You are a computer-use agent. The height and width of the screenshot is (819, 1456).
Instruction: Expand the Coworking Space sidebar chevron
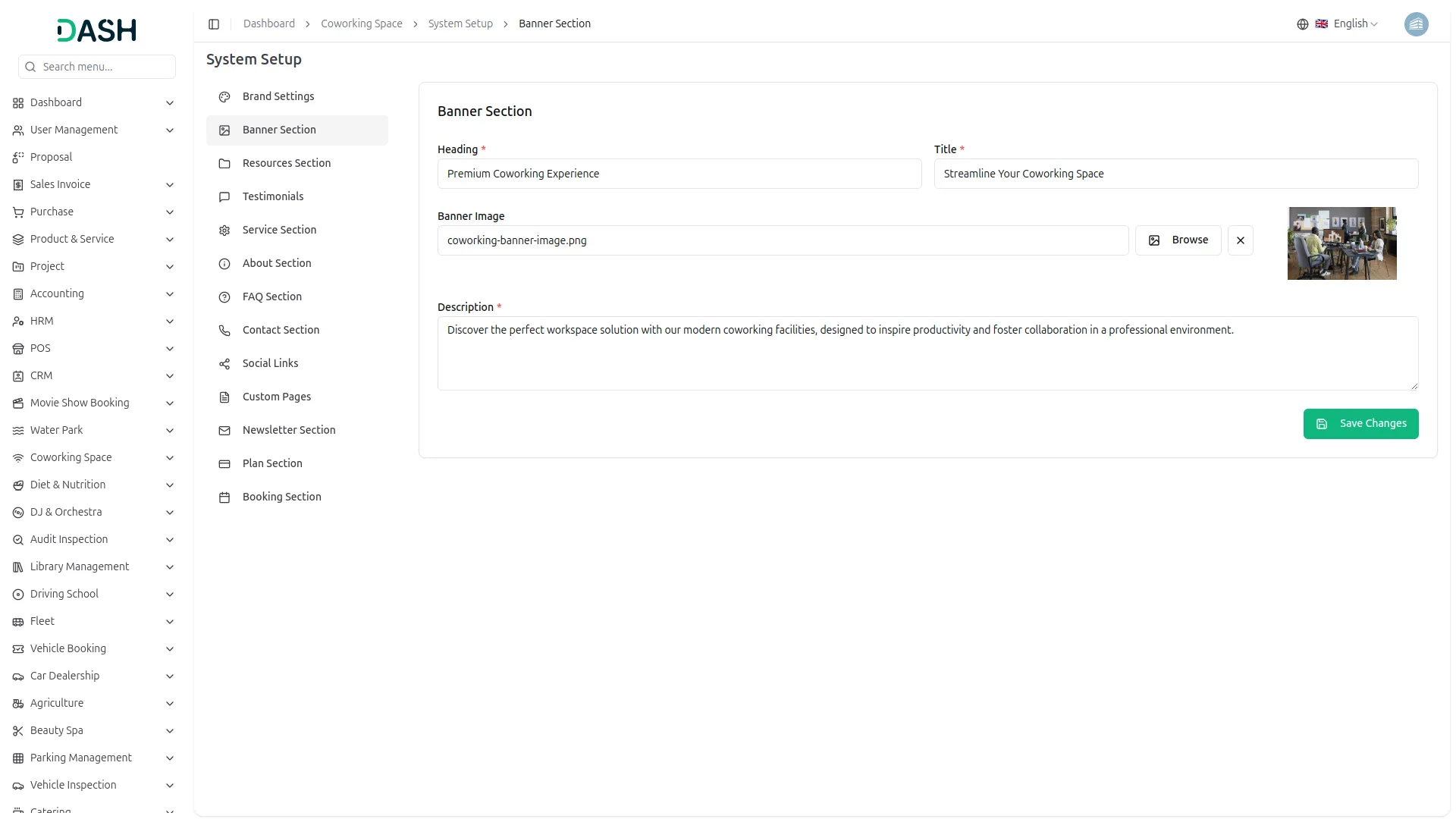(x=170, y=458)
